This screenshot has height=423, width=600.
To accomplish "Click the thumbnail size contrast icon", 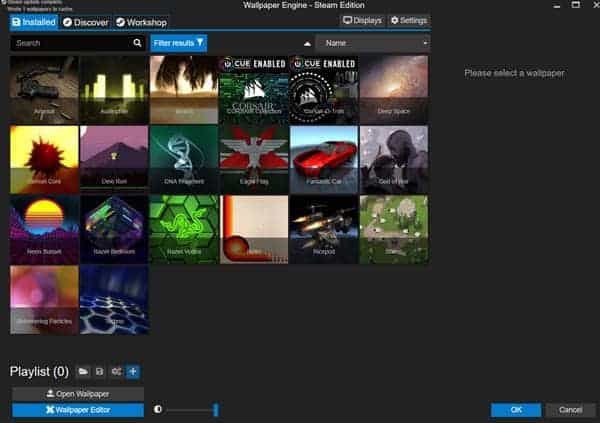I will (158, 409).
